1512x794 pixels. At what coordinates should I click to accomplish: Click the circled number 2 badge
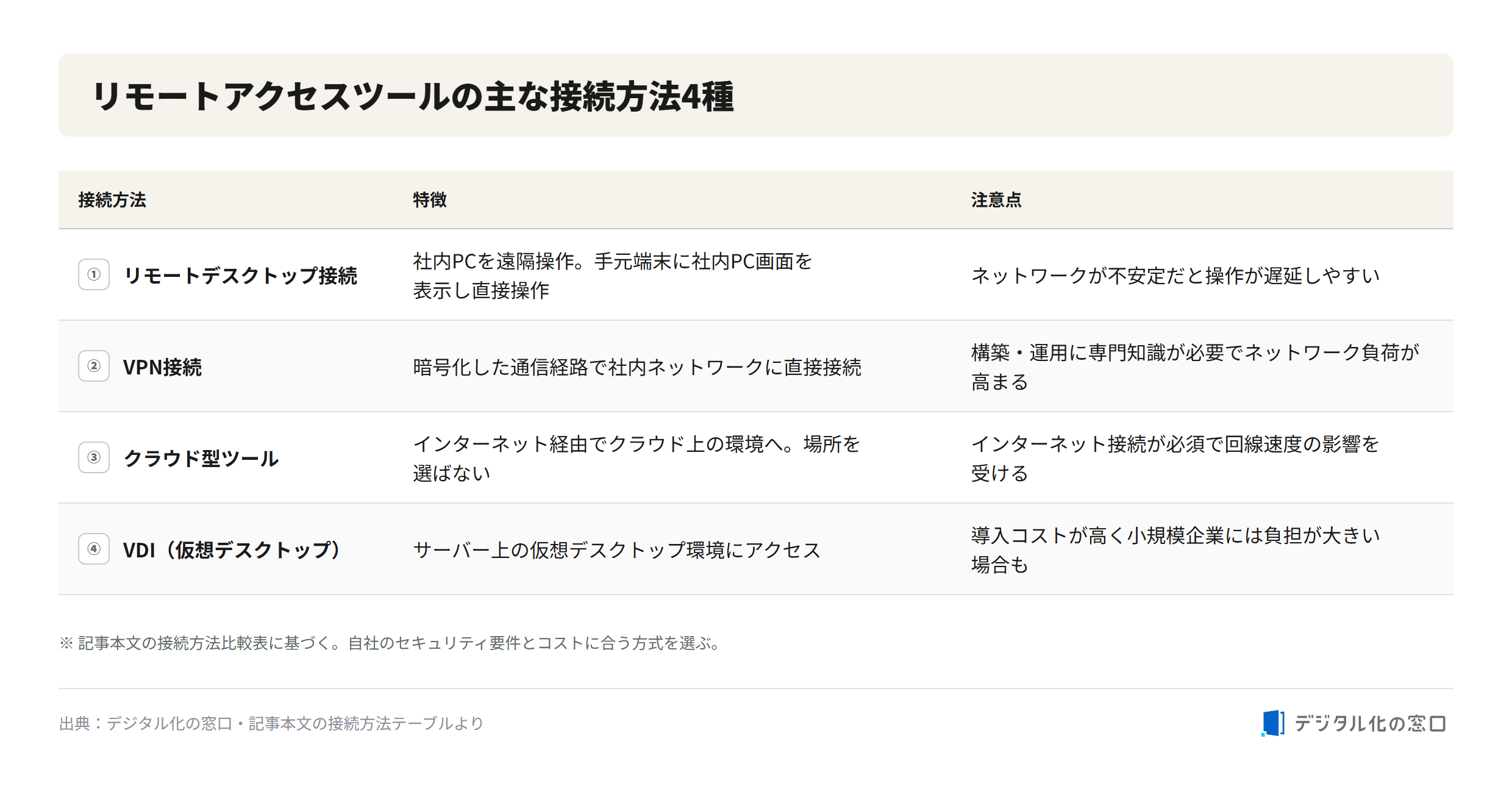click(94, 366)
